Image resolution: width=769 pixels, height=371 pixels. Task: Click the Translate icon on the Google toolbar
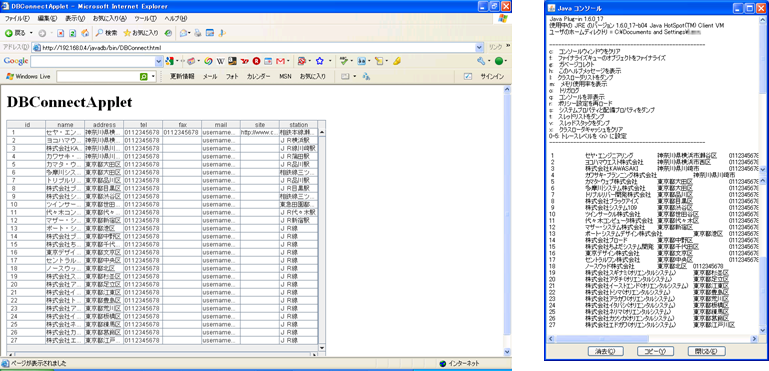coord(361,61)
